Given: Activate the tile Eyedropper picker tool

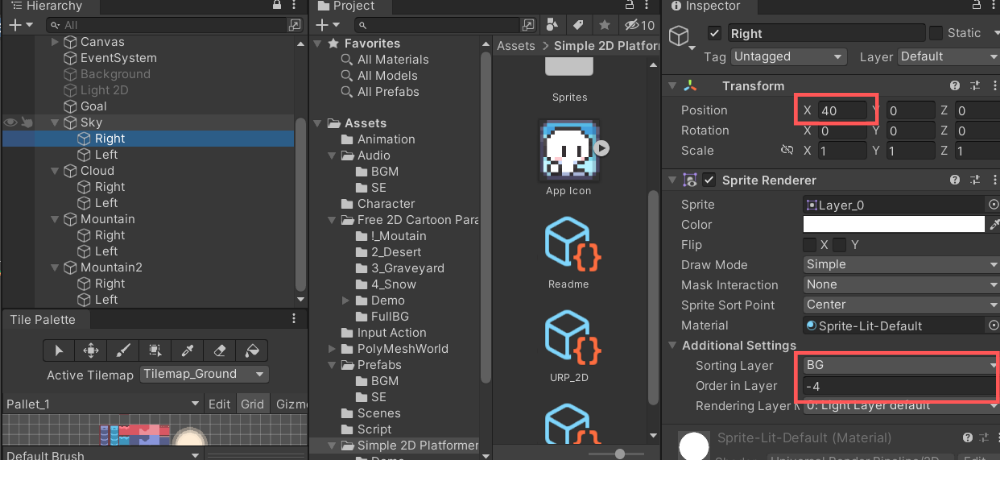Looking at the screenshot, I should coord(187,350).
